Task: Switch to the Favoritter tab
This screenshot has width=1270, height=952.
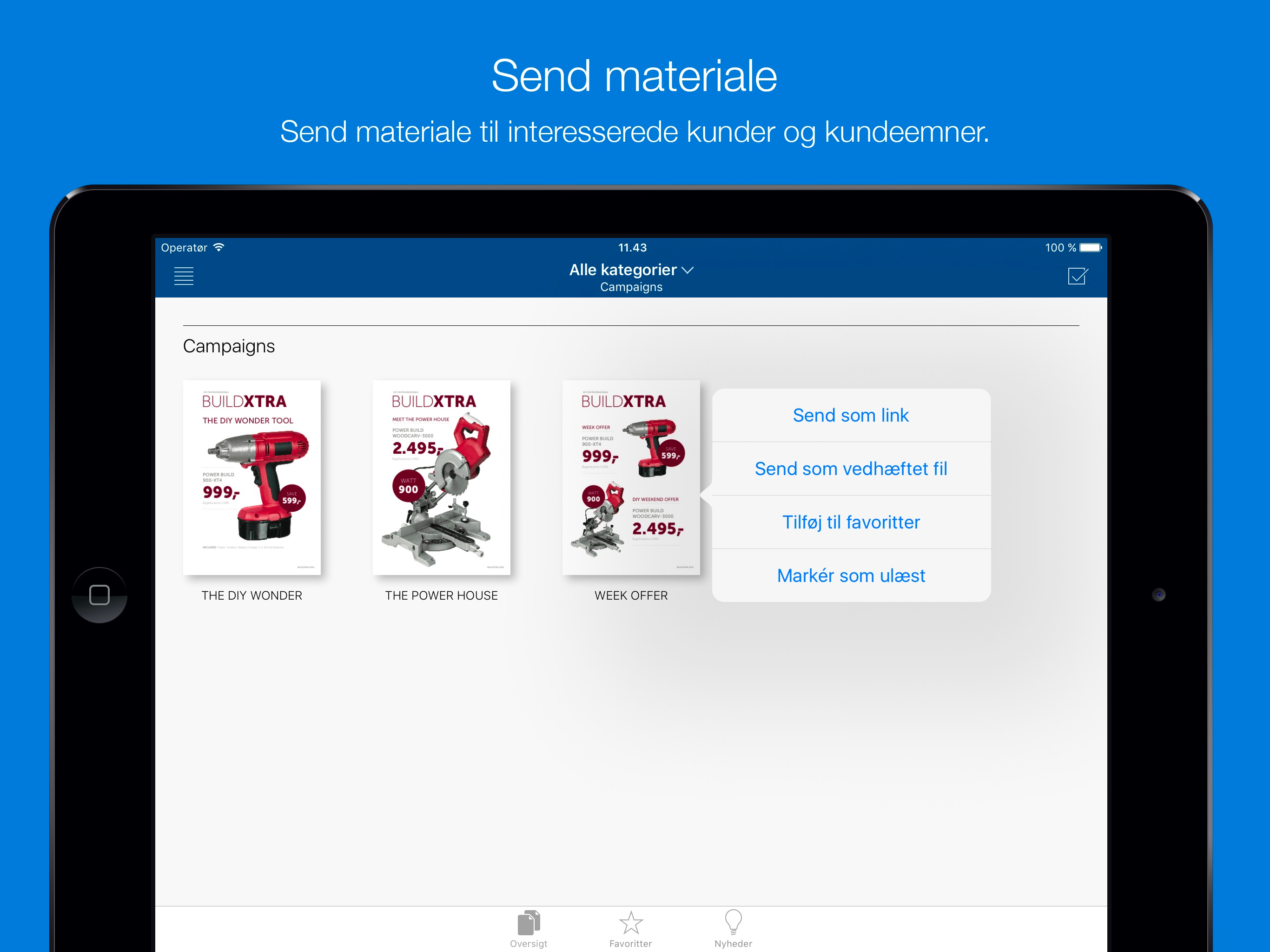Action: pyautogui.click(x=630, y=929)
